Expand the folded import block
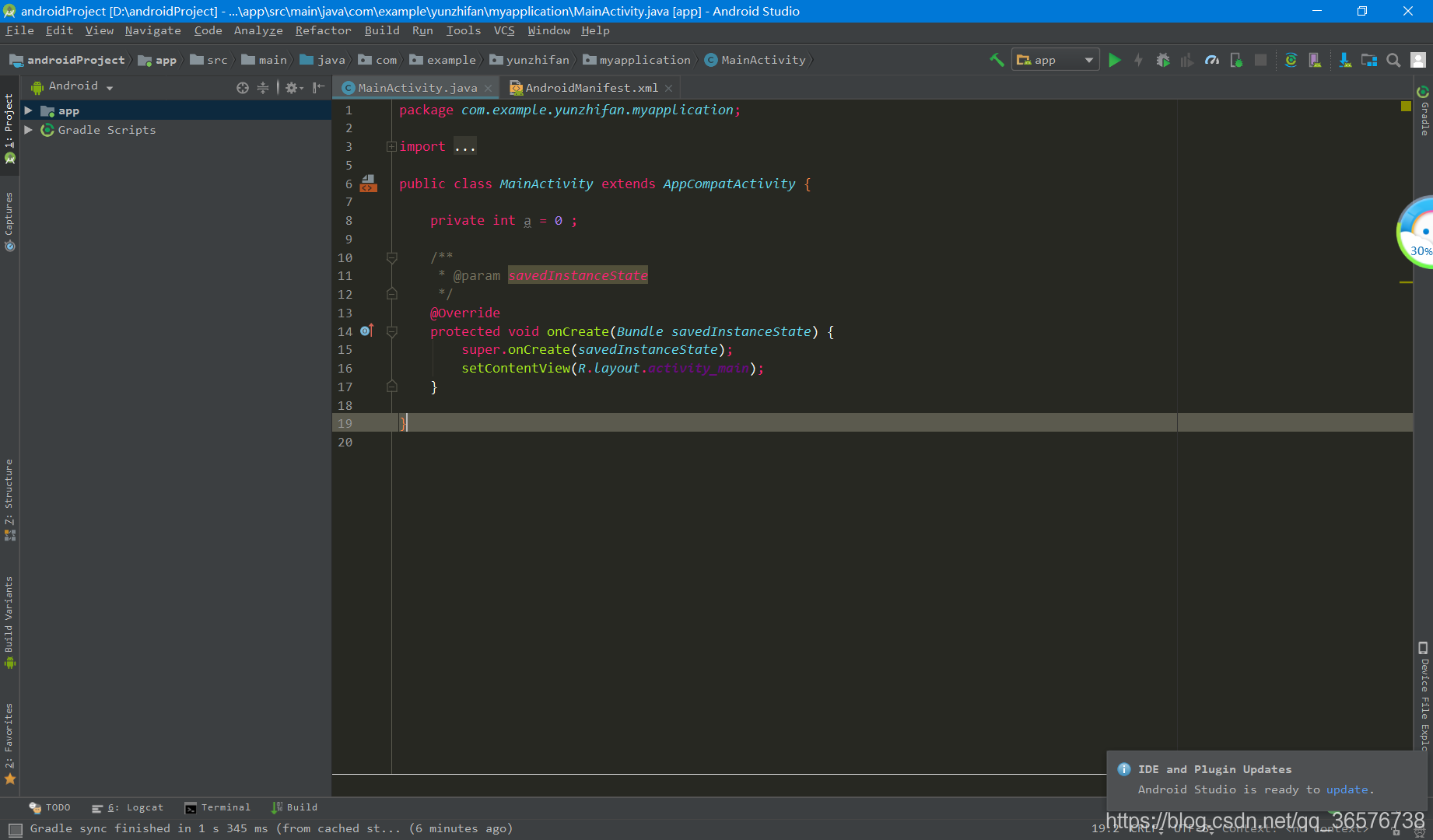The width and height of the screenshot is (1433, 840). tap(391, 146)
